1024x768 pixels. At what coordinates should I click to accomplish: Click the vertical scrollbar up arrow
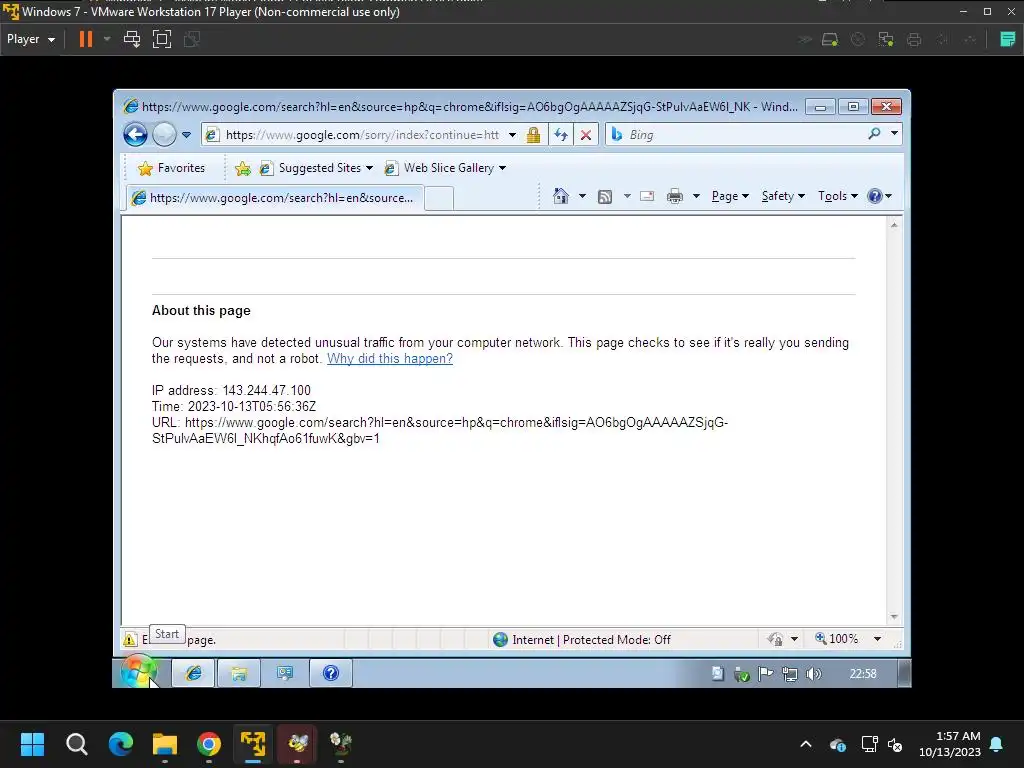(x=894, y=225)
